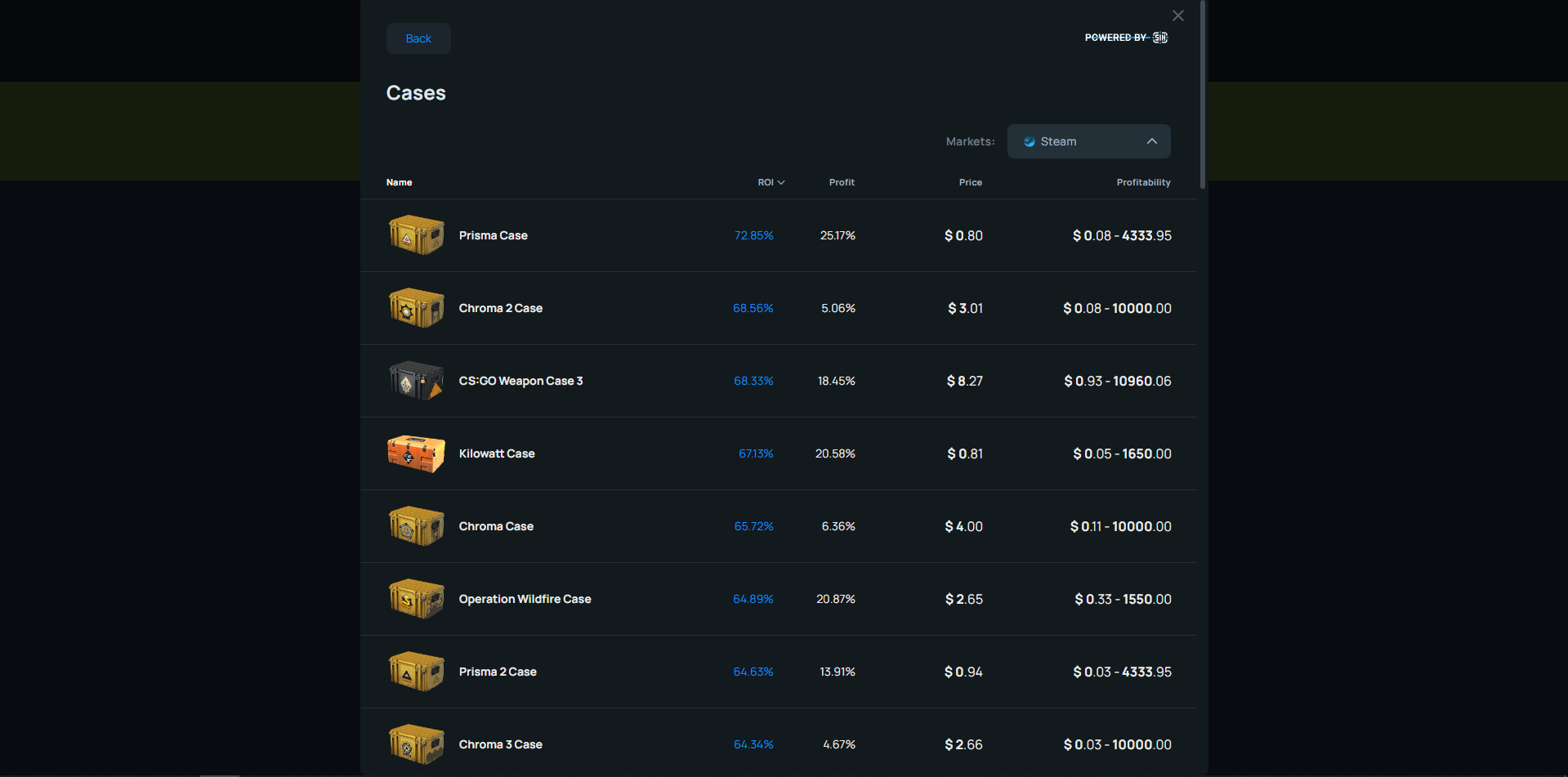
Task: Sort cases by the Price column header
Action: click(x=970, y=182)
